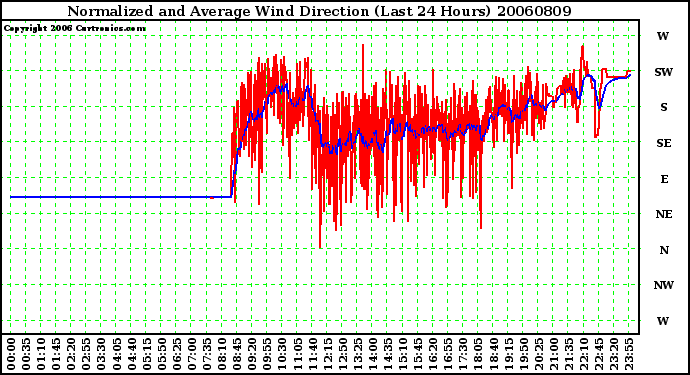
Task: Click the '23:55' time axis label
Action: (x=628, y=354)
